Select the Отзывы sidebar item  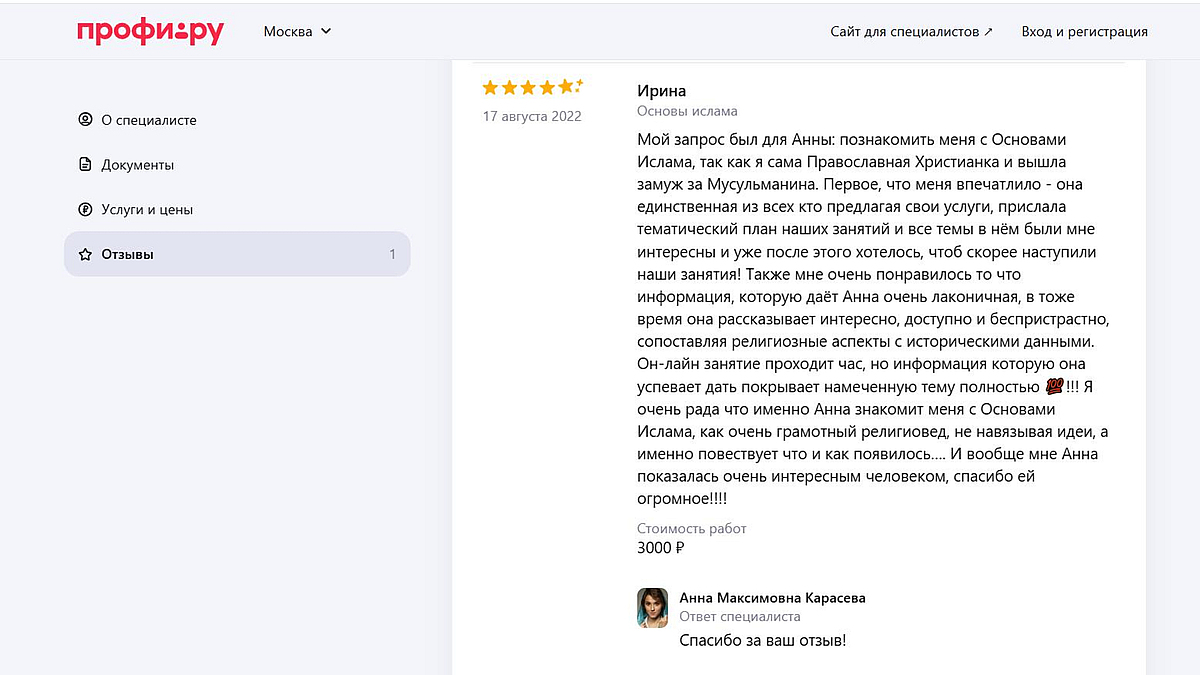128,255
